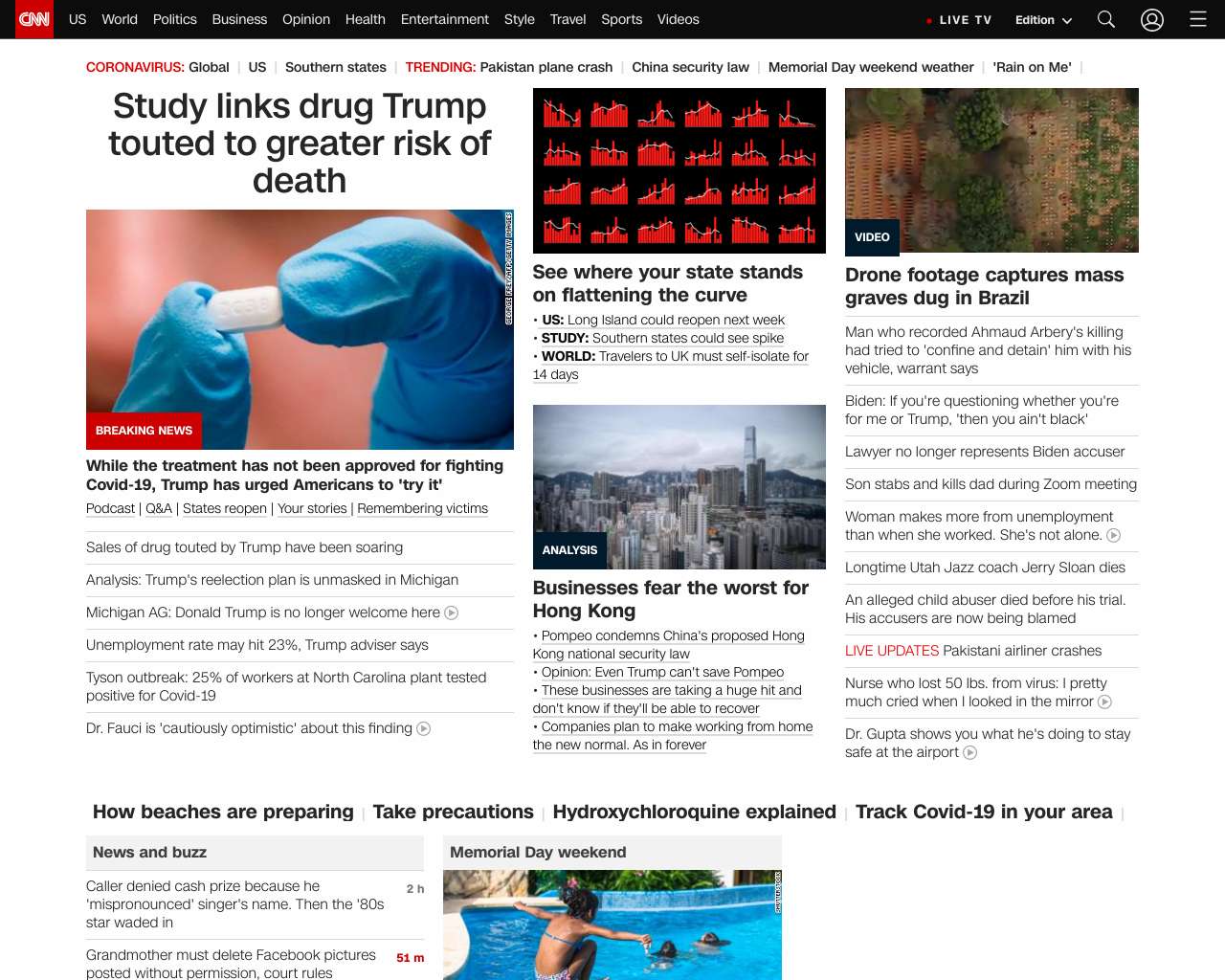Viewport: 1225px width, 980px height.
Task: Open the search magnifier icon
Action: tap(1106, 19)
